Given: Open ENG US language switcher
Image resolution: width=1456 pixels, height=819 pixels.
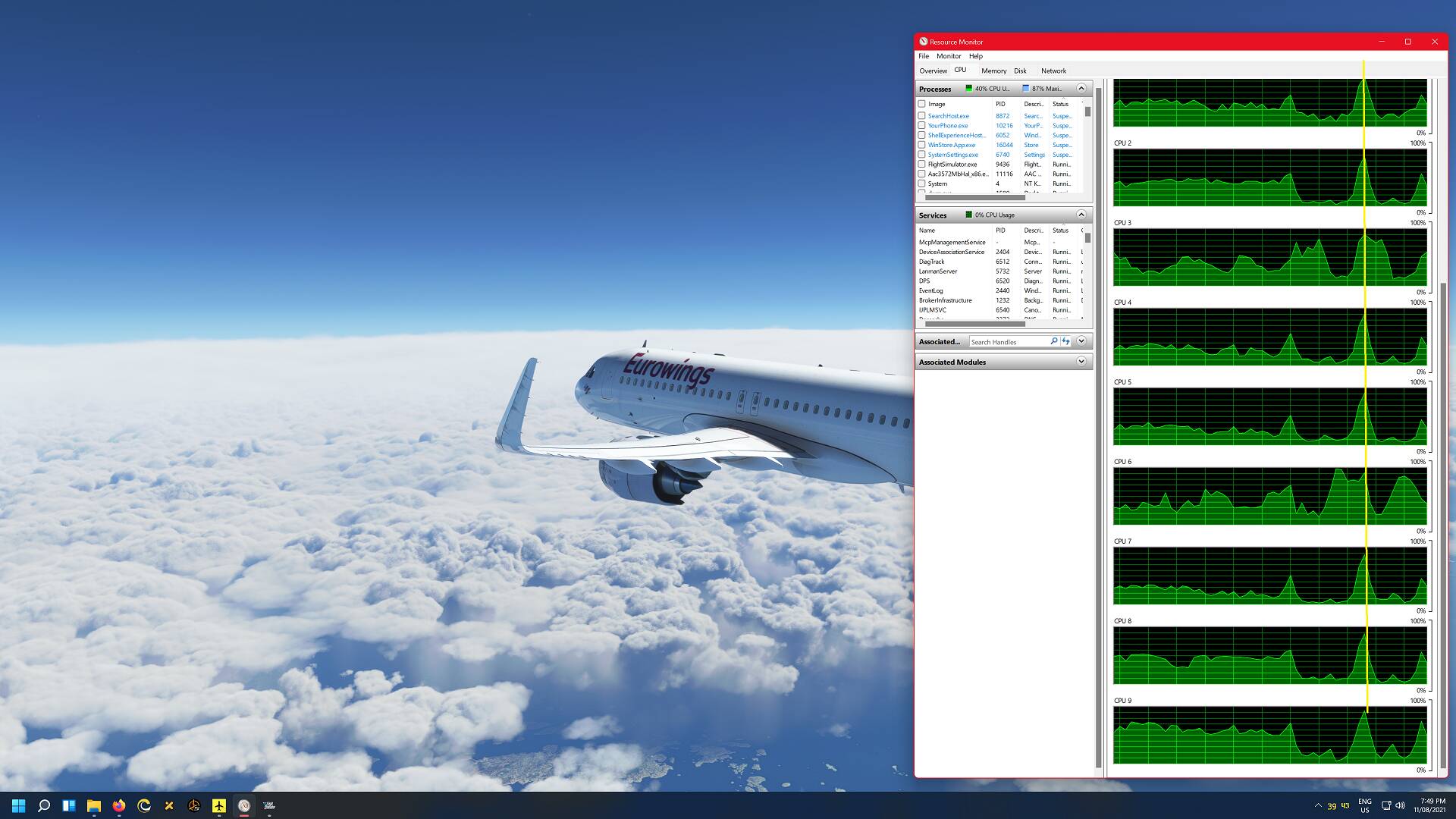Looking at the screenshot, I should (x=1365, y=805).
